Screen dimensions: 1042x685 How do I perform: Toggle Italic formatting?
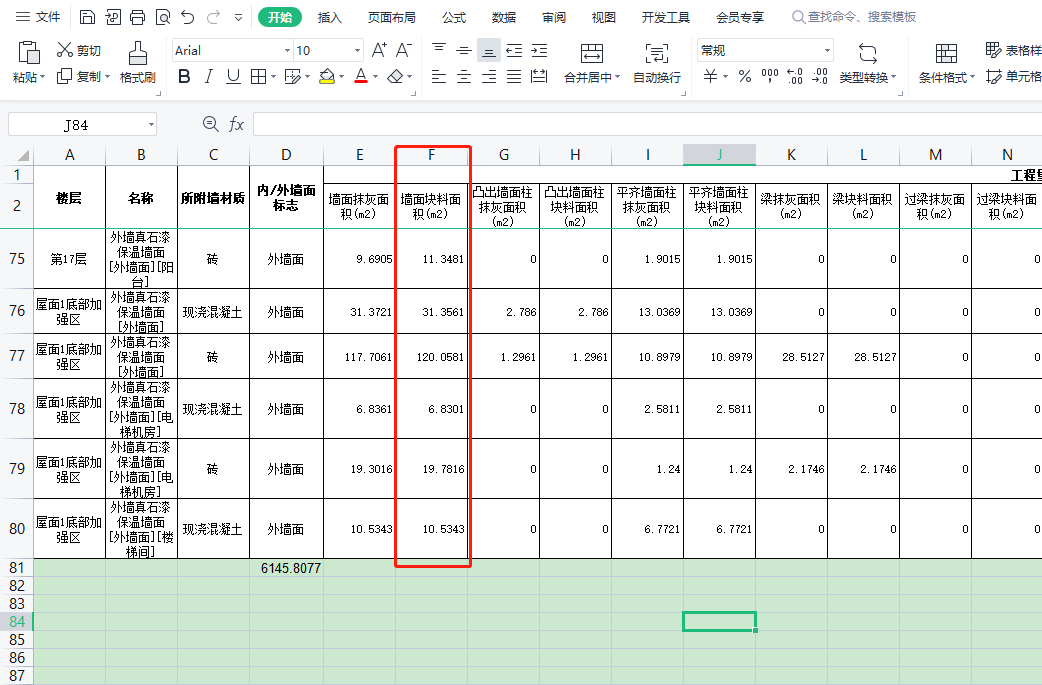click(x=209, y=77)
